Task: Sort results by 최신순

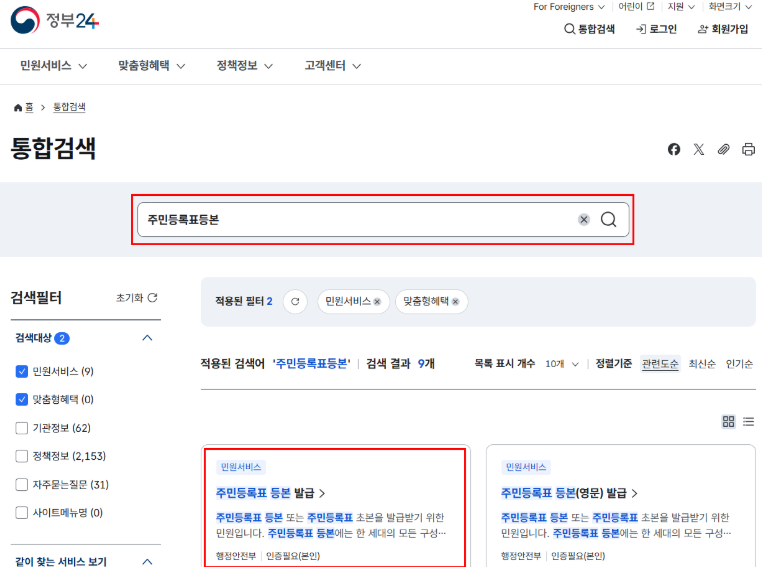Action: (x=702, y=364)
